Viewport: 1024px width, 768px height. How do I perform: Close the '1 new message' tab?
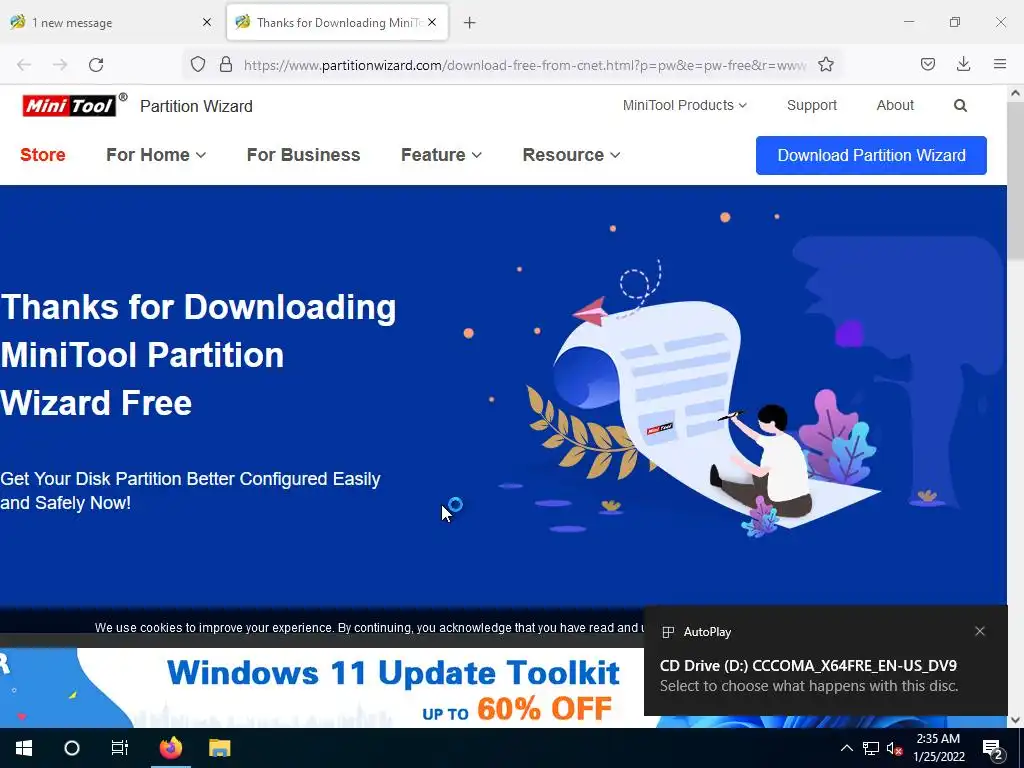(207, 22)
